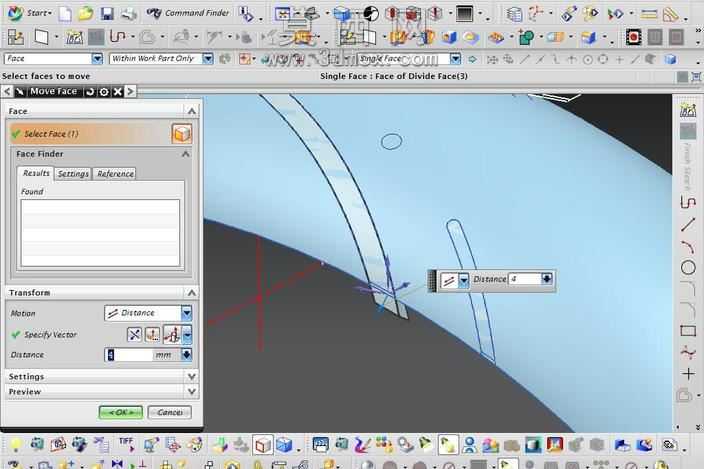704x469 pixels.
Task: Click the OK button
Action: coord(121,412)
